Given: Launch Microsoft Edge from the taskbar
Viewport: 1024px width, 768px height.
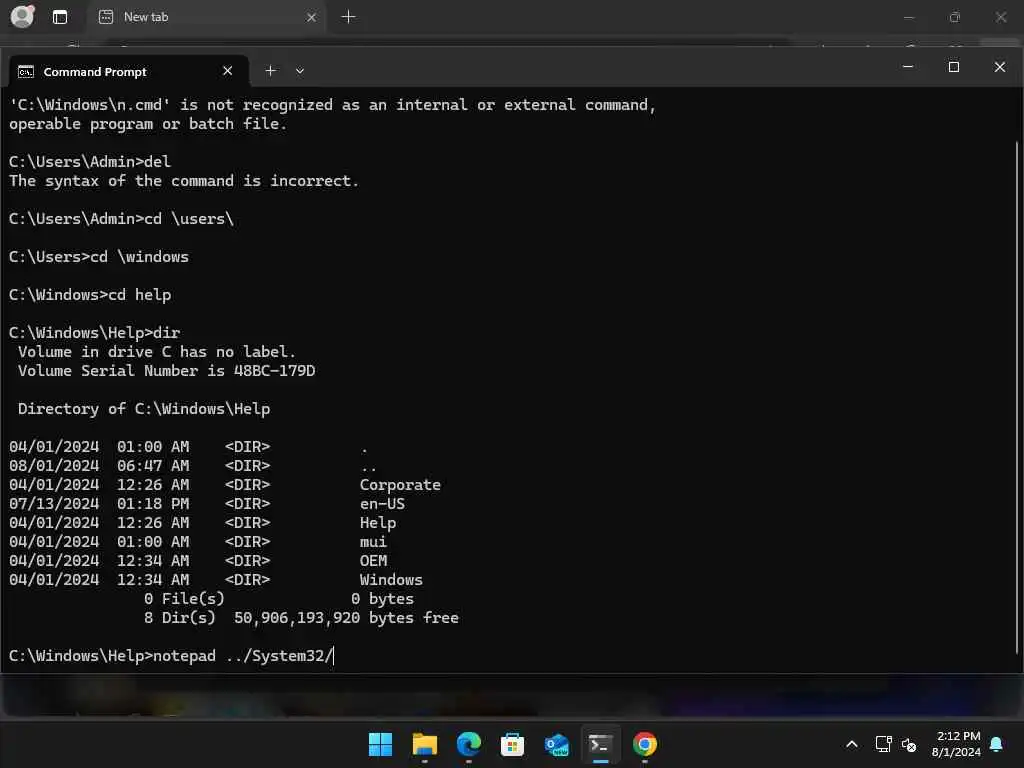Looking at the screenshot, I should tap(468, 744).
